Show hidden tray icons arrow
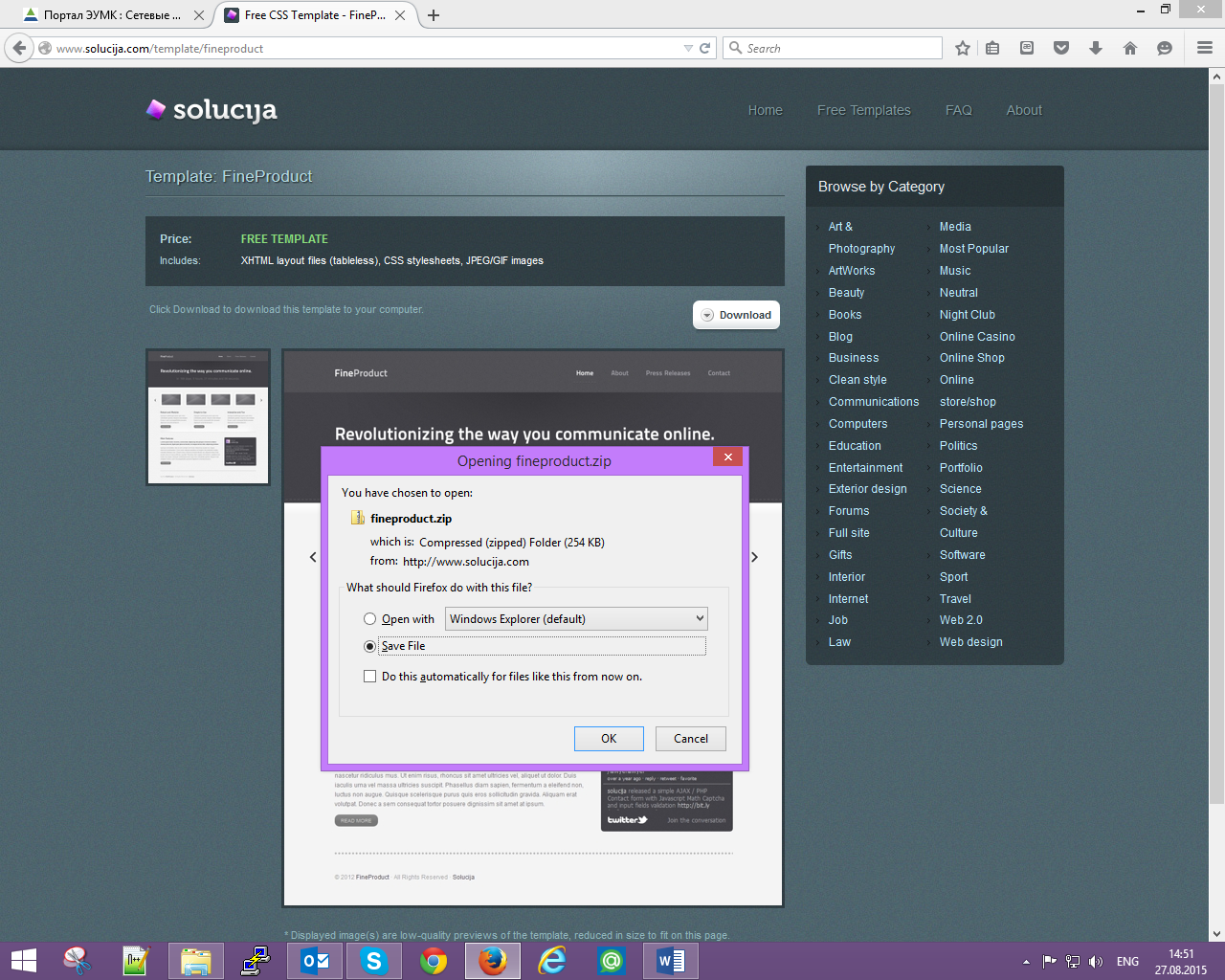 [1026, 962]
